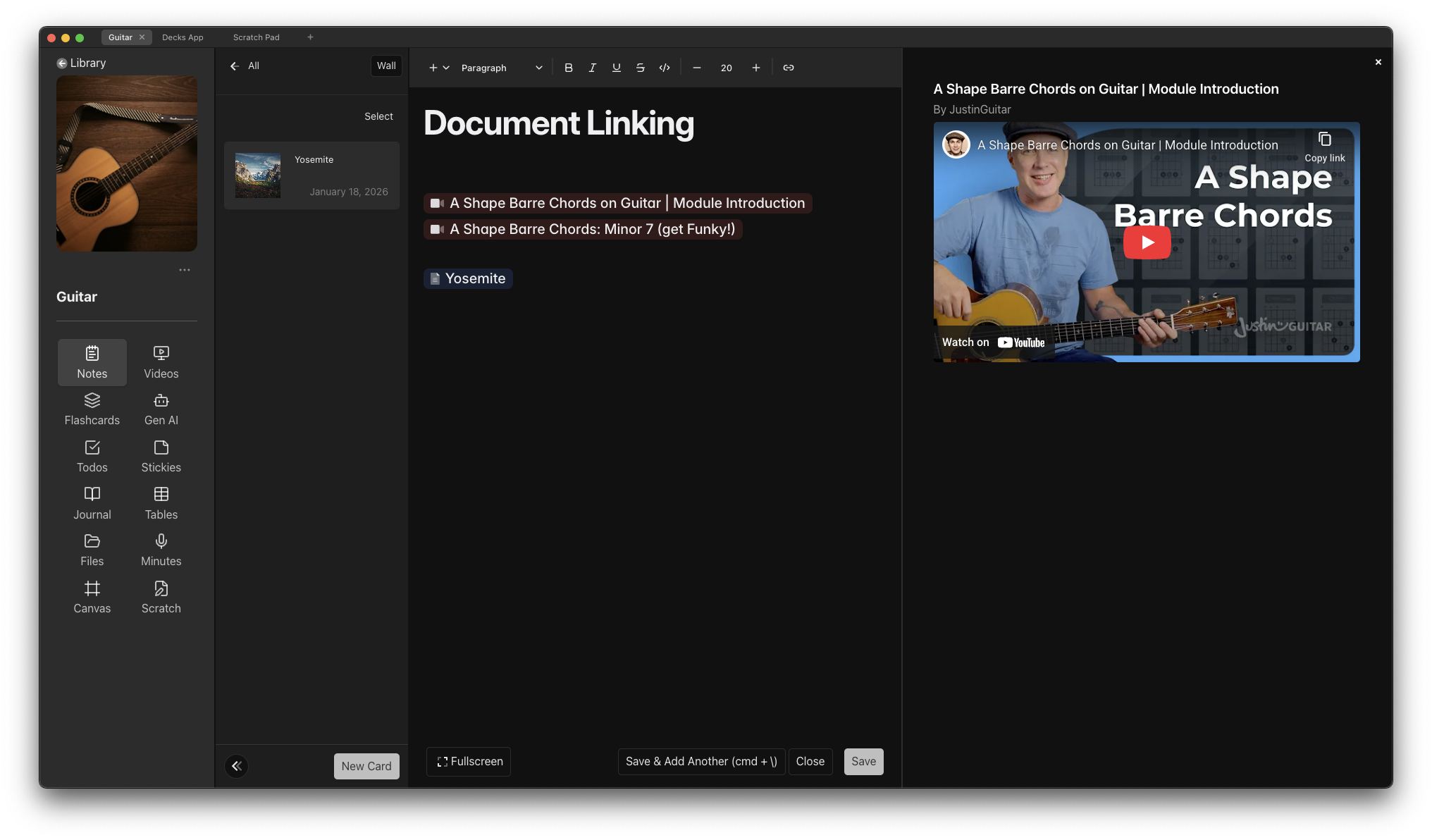Viewport: 1432px width, 840px height.
Task: Open the Yosemite card thumbnail
Action: point(258,175)
